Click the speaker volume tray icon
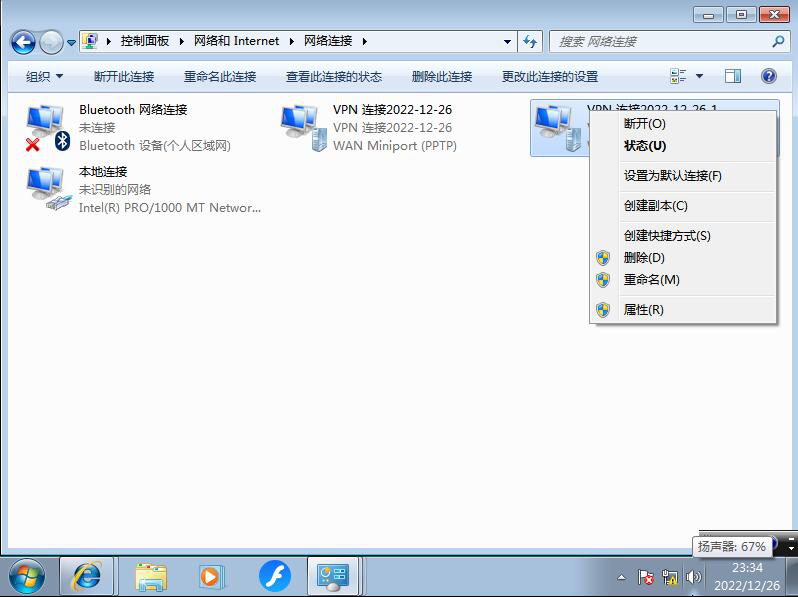The image size is (798, 597). click(693, 577)
